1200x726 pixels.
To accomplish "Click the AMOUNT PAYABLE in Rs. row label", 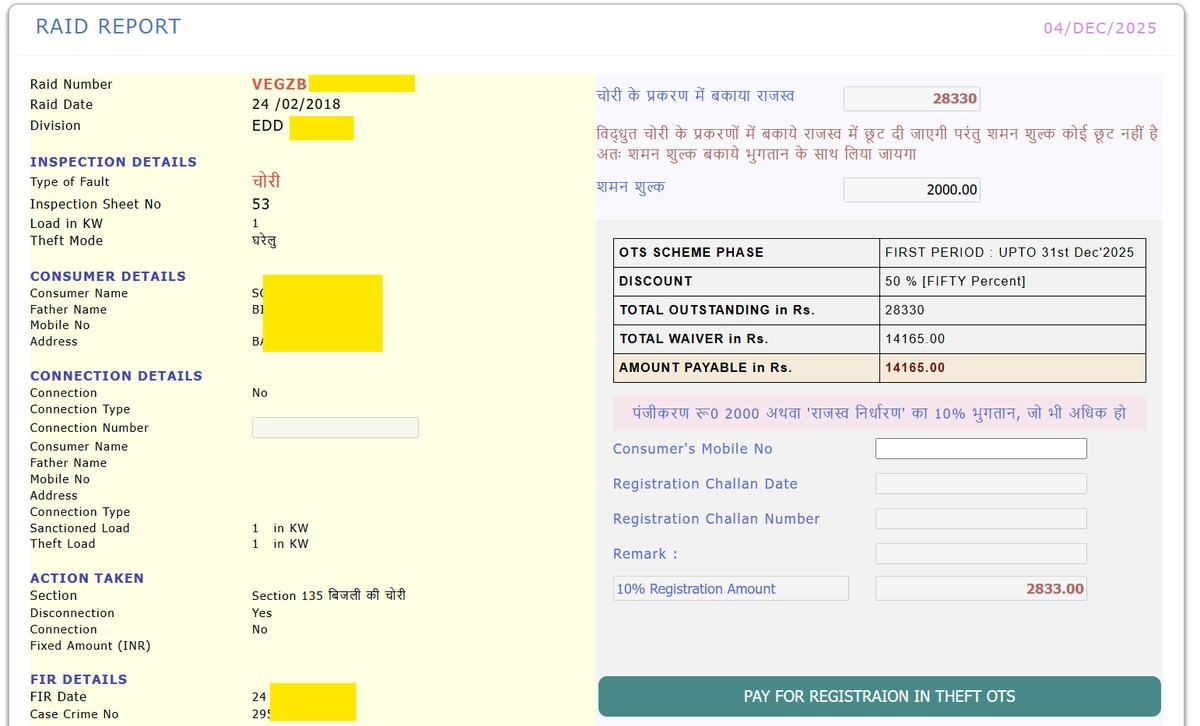I will click(x=746, y=368).
